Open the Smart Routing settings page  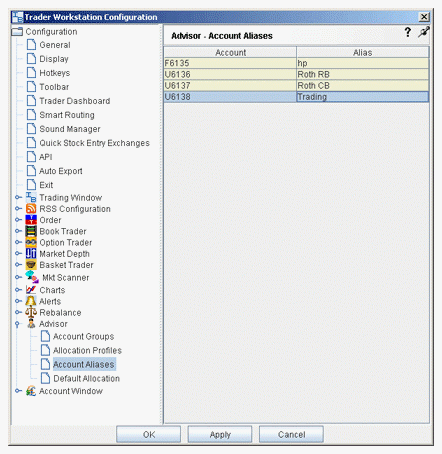(x=67, y=115)
